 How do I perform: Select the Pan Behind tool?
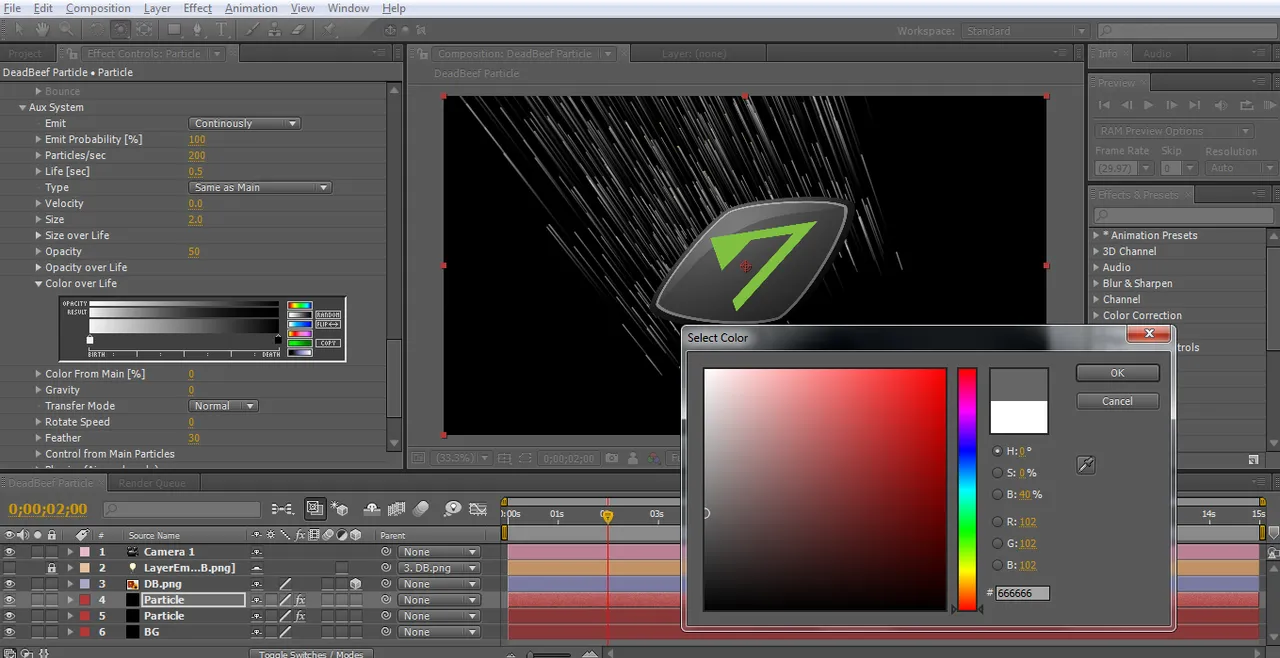(x=144, y=30)
